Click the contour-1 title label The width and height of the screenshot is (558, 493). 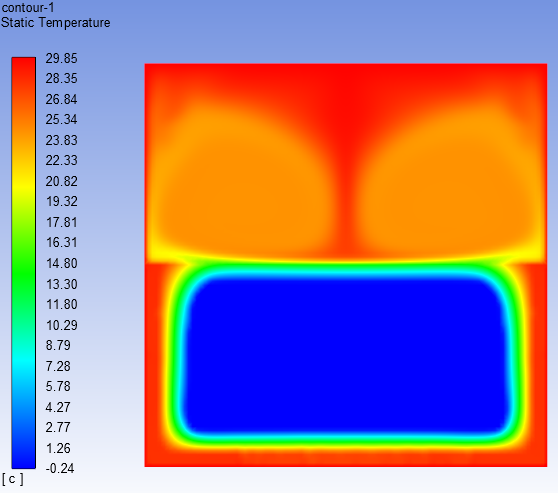[28, 7]
